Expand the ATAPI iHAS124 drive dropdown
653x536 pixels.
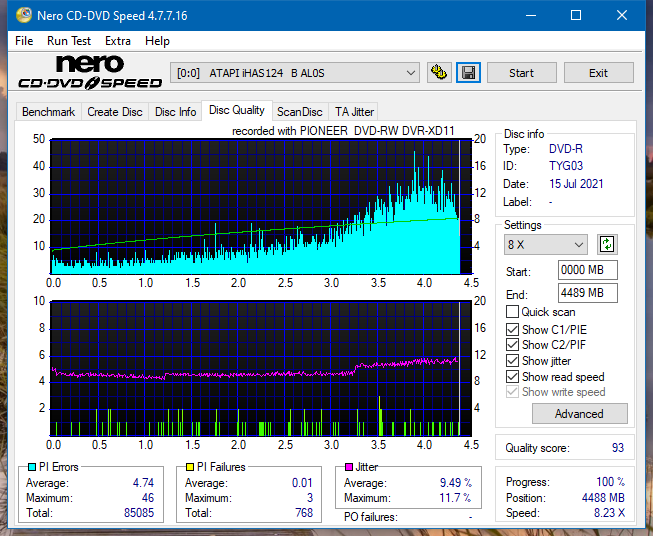pyautogui.click(x=294, y=73)
